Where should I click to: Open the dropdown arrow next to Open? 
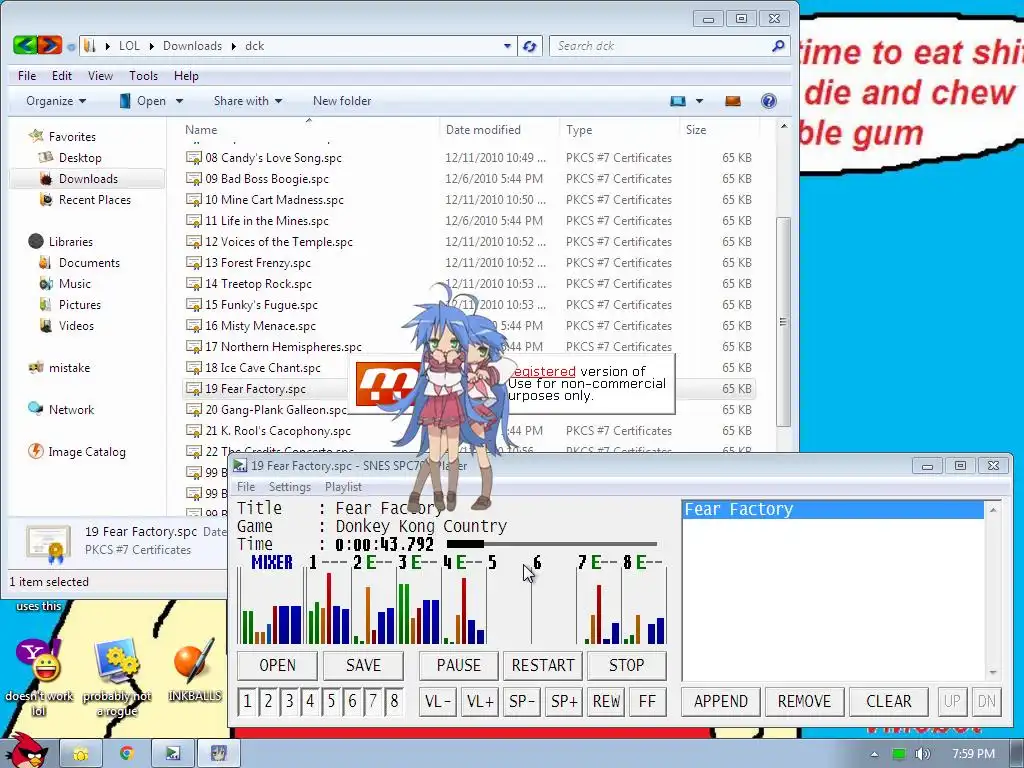pyautogui.click(x=179, y=101)
